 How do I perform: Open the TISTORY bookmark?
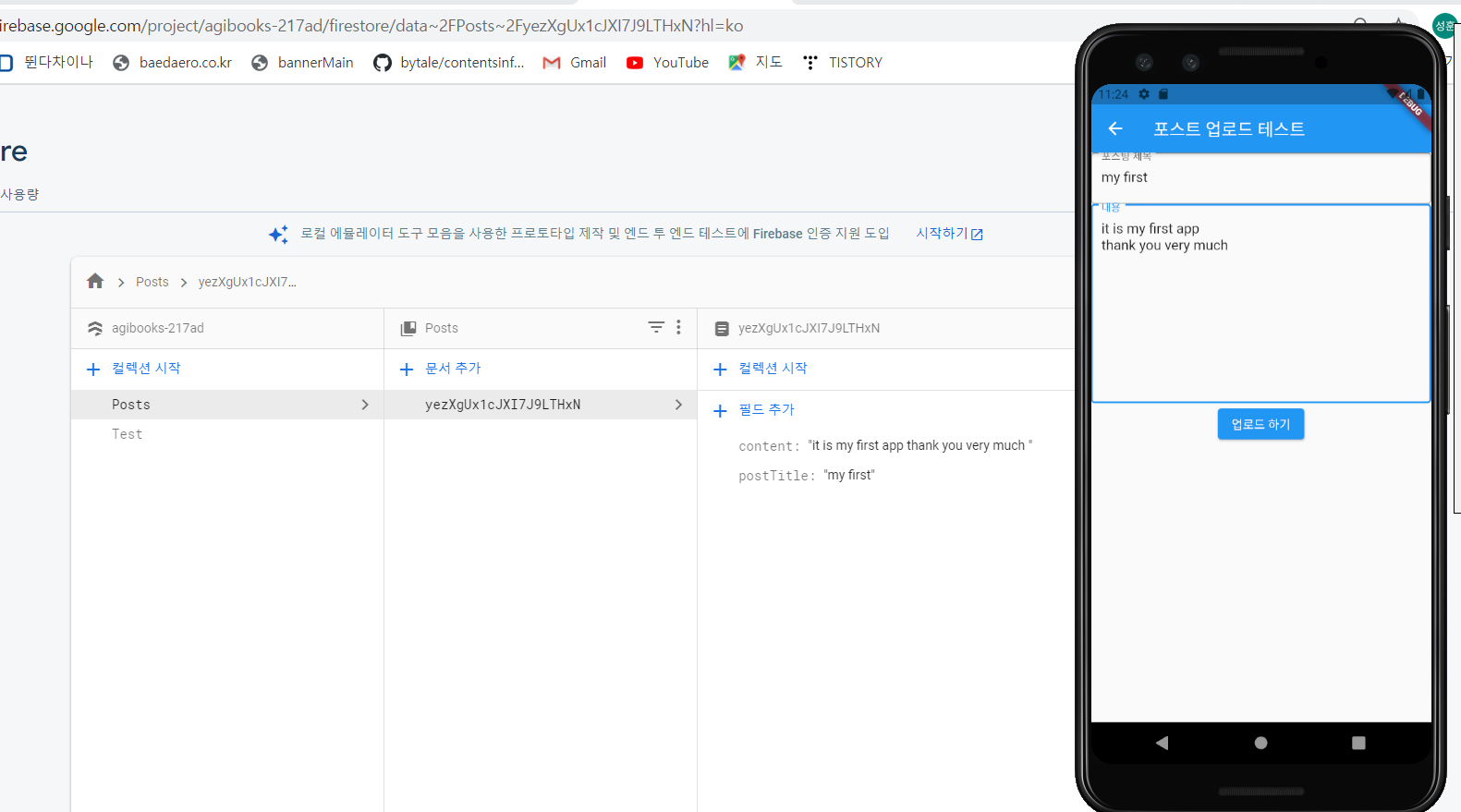(x=842, y=63)
